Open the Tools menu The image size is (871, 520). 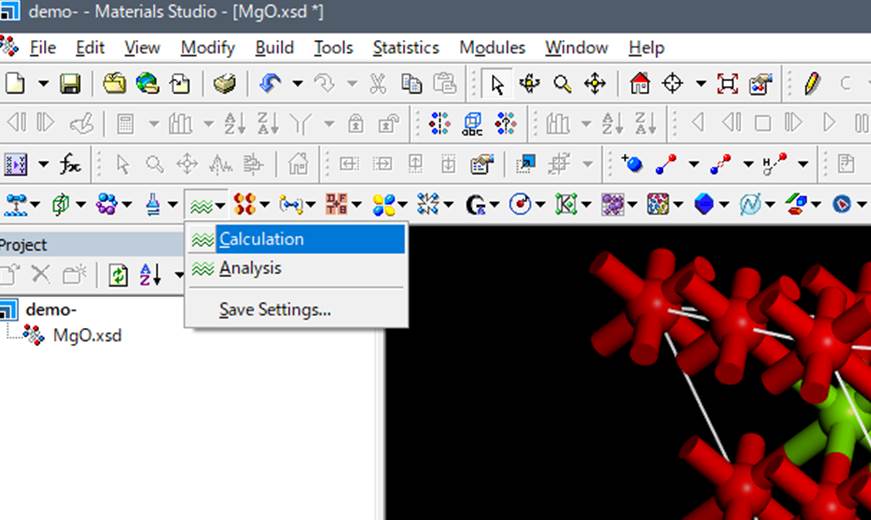pyautogui.click(x=333, y=48)
